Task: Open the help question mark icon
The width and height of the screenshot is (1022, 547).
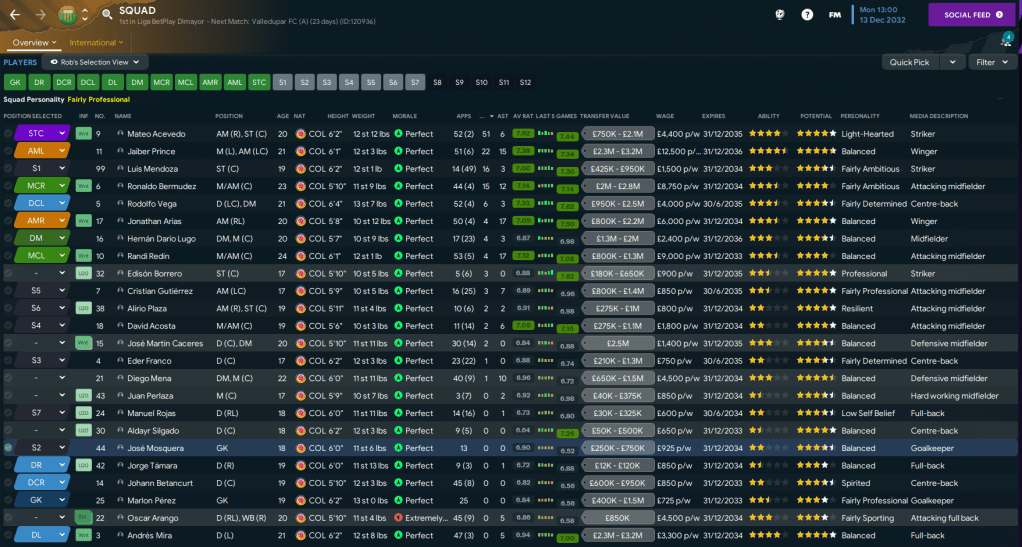Action: click(x=807, y=15)
